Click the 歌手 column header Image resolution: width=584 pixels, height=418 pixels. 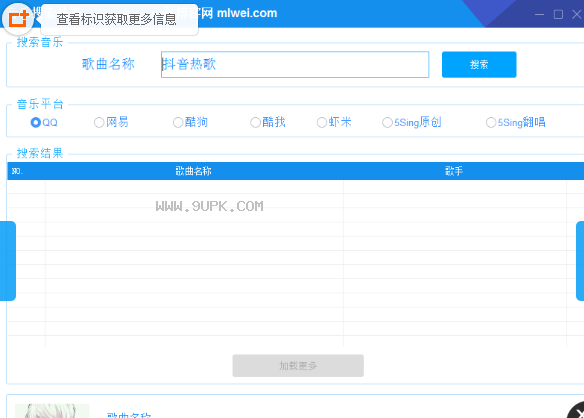(x=454, y=171)
